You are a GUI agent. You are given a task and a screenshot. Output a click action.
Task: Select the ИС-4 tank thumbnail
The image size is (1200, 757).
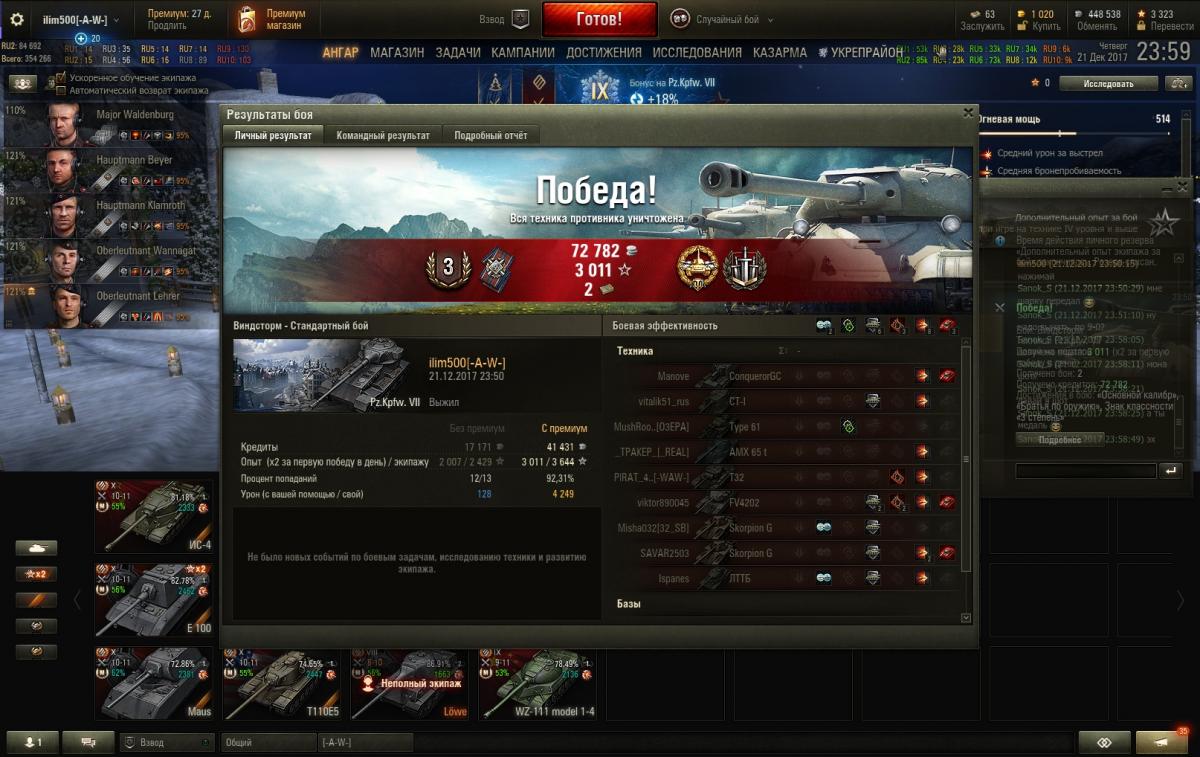coord(154,516)
